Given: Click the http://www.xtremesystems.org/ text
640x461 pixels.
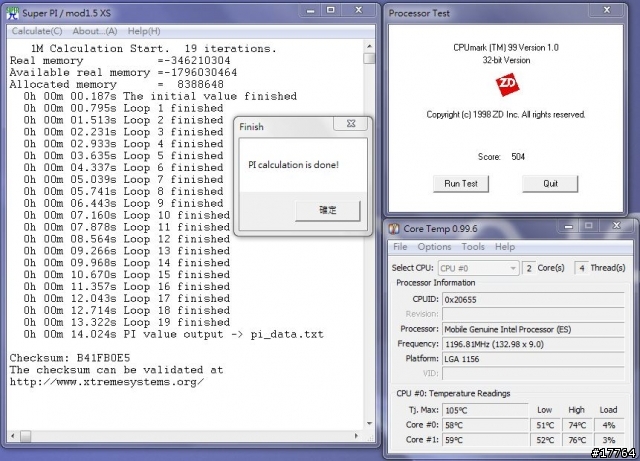Looking at the screenshot, I should [107, 382].
